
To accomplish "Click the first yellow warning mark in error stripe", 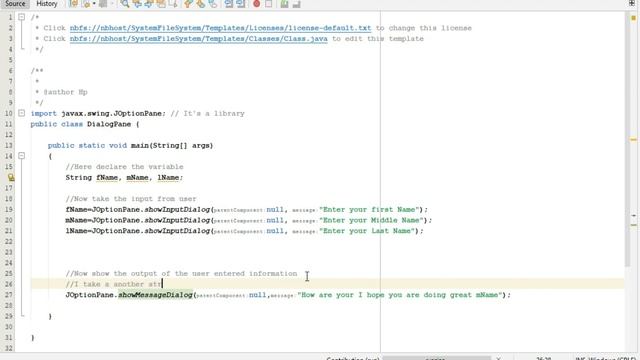I will coord(633,140).
